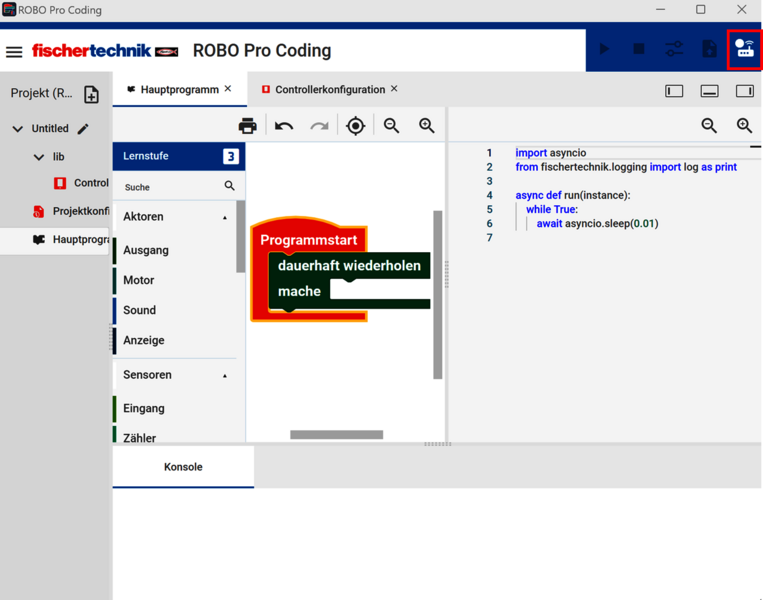Click the fischertechnik logo
The width and height of the screenshot is (763, 600).
point(105,51)
